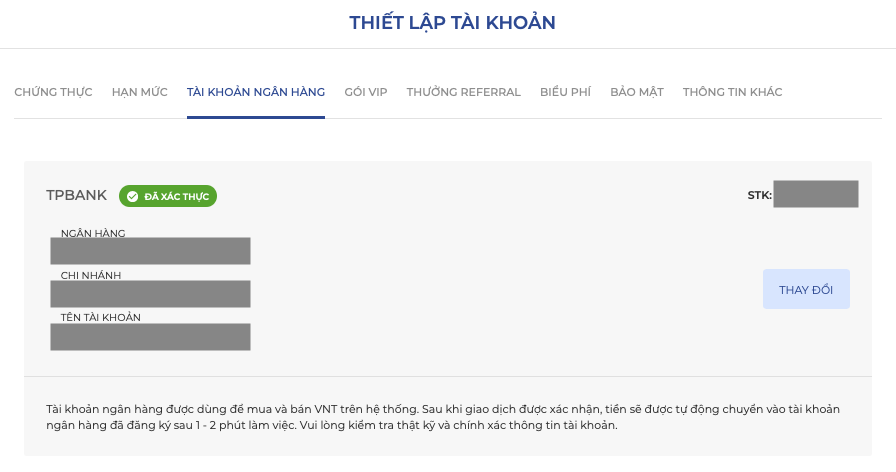Image resolution: width=896 pixels, height=472 pixels.
Task: Click the Thay Đổi button
Action: pos(806,289)
